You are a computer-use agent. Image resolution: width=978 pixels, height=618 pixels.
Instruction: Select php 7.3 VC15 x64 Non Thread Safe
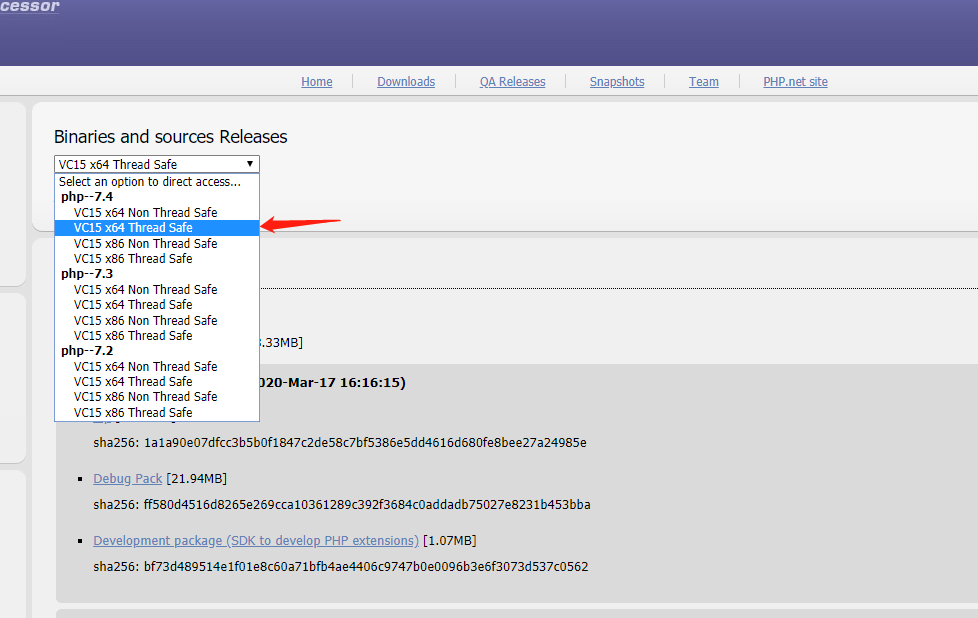157,289
